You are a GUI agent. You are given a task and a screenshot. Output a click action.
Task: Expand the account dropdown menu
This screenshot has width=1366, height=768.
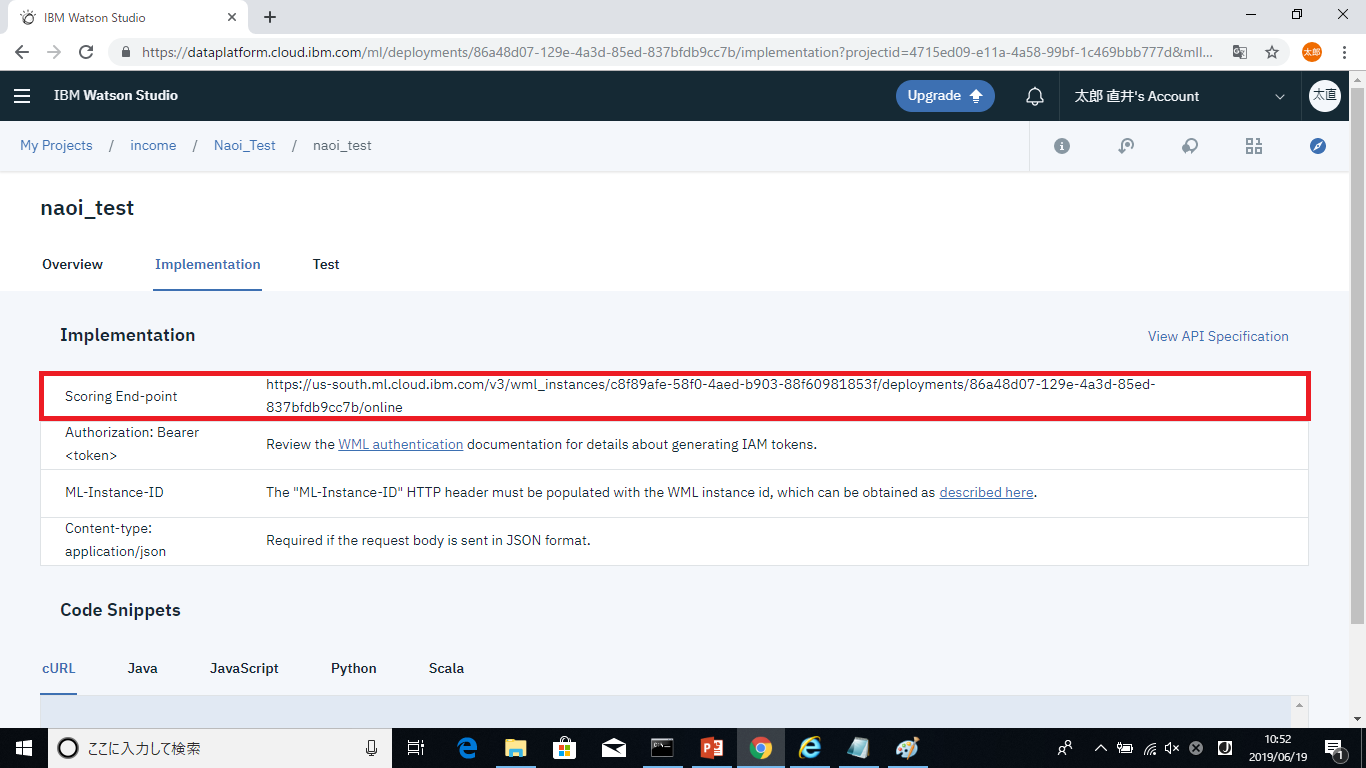(1279, 96)
